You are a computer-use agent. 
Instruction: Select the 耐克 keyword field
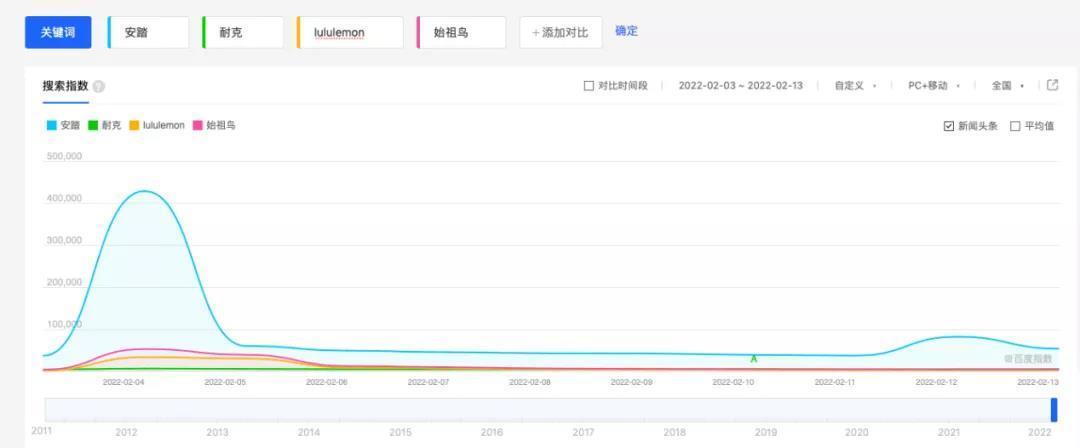tap(242, 32)
